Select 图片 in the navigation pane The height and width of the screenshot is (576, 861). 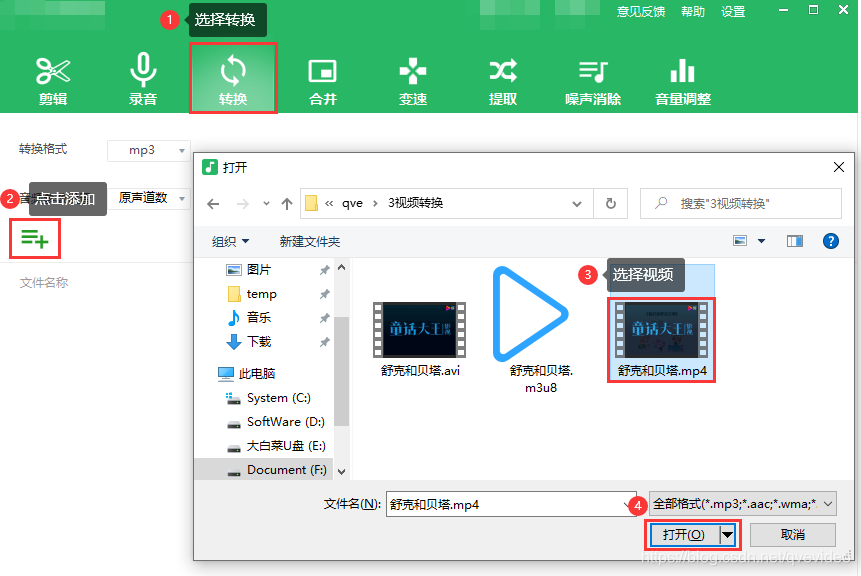tap(258, 270)
